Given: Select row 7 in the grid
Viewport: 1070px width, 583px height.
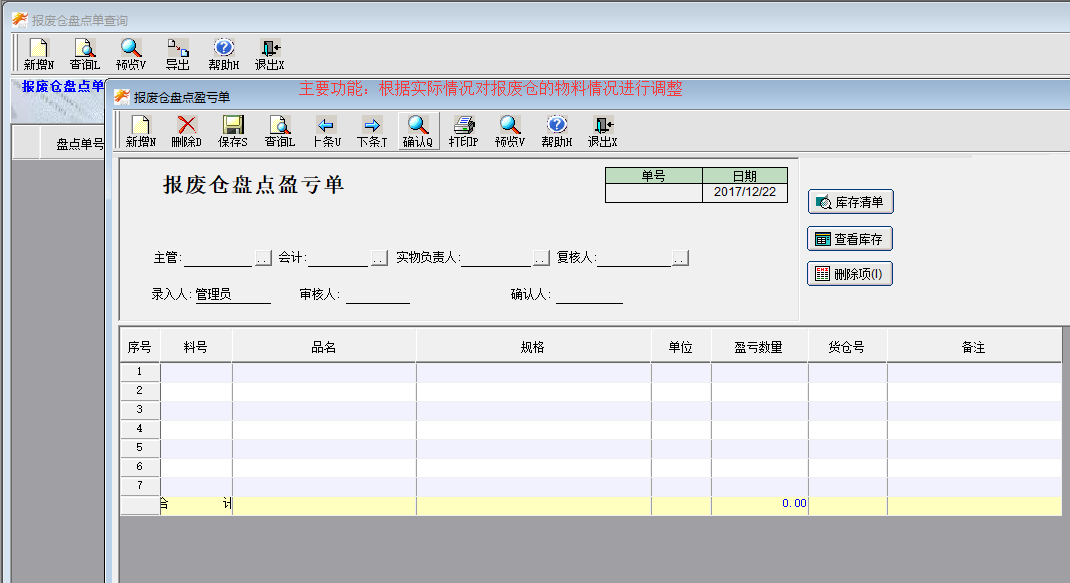Looking at the screenshot, I should pyautogui.click(x=140, y=486).
